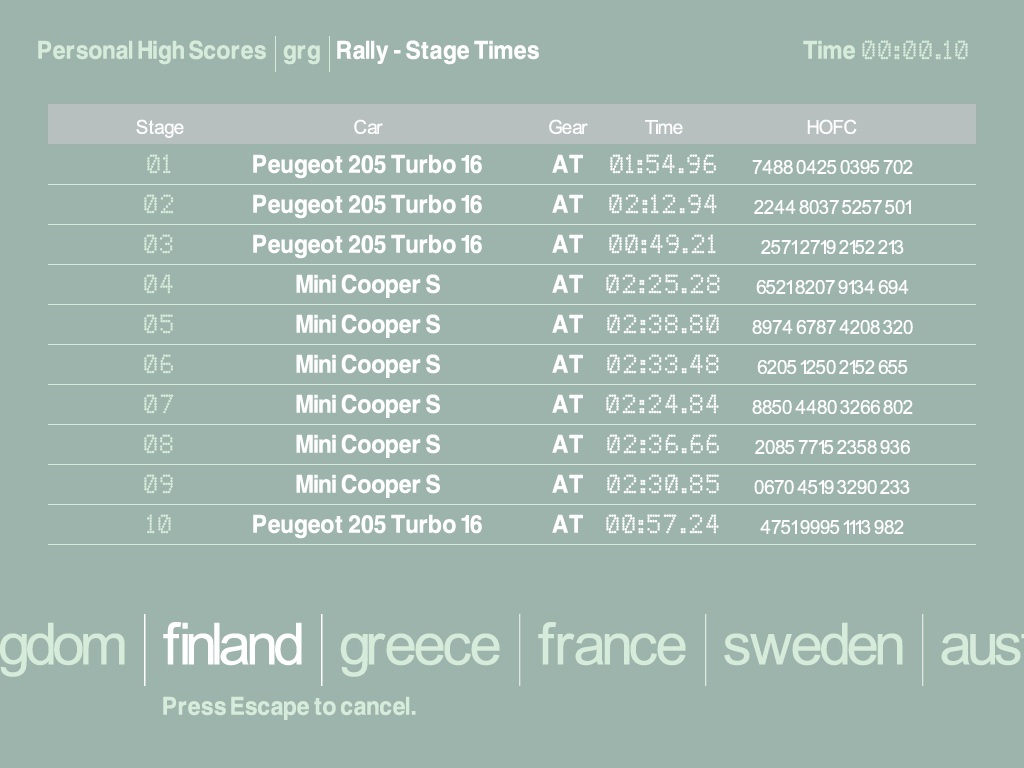Screen dimensions: 1024x768
Task: Click the HOFC code for stage 05
Action: 832,327
